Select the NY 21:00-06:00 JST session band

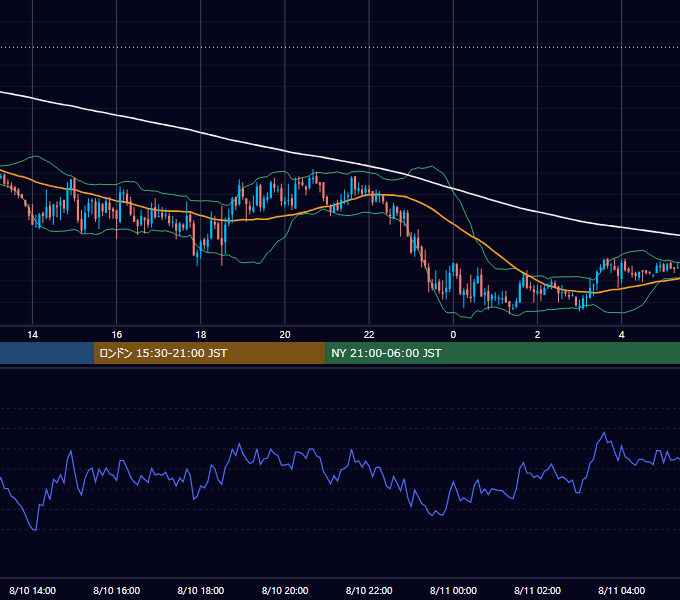click(x=503, y=353)
